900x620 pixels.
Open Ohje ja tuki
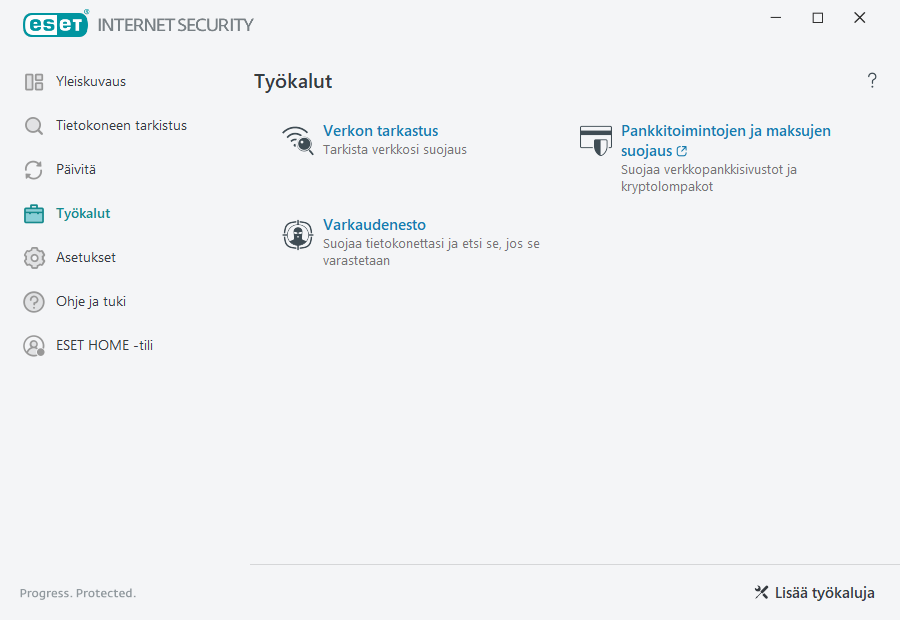click(x=91, y=301)
